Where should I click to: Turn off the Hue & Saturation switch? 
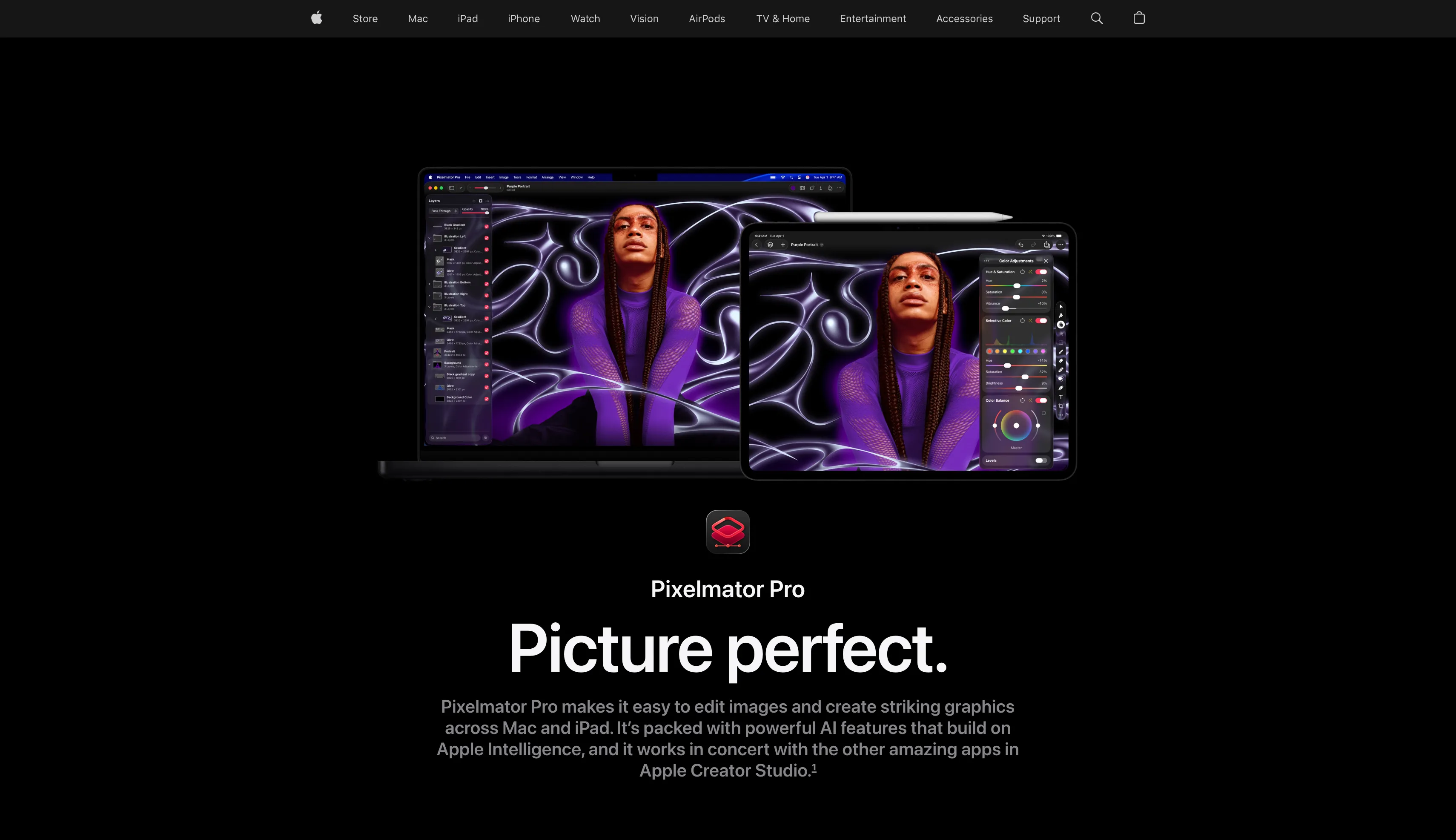click(x=1041, y=272)
